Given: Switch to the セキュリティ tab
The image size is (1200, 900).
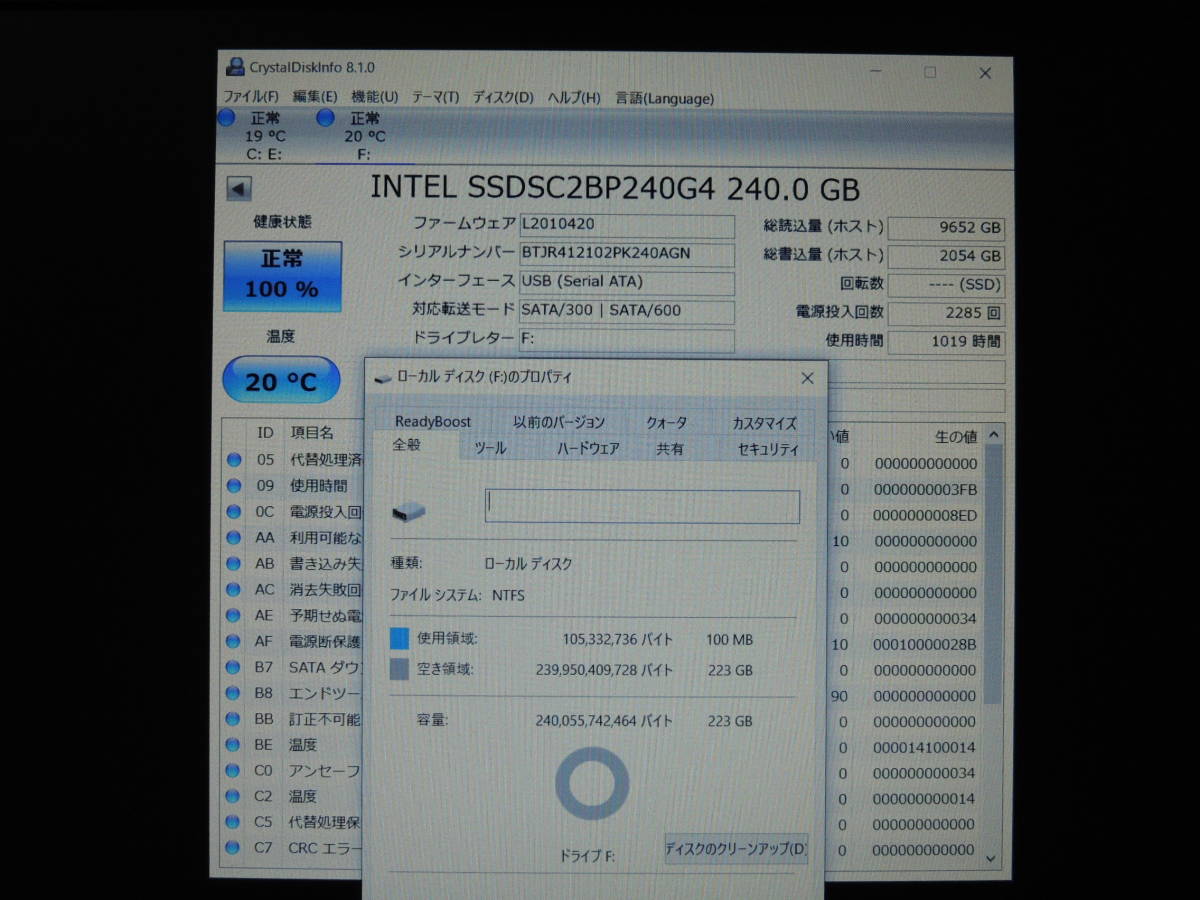Looking at the screenshot, I should tap(768, 449).
